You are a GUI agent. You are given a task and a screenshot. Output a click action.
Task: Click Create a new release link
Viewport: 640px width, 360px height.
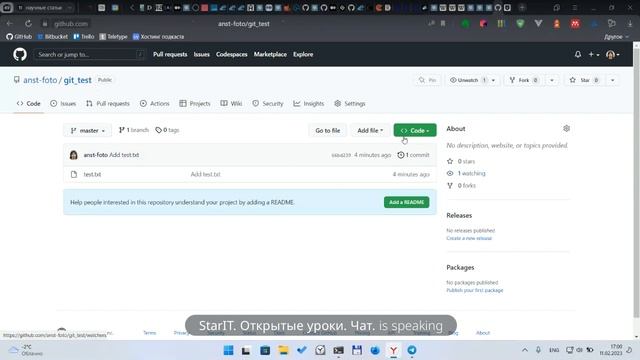469,238
